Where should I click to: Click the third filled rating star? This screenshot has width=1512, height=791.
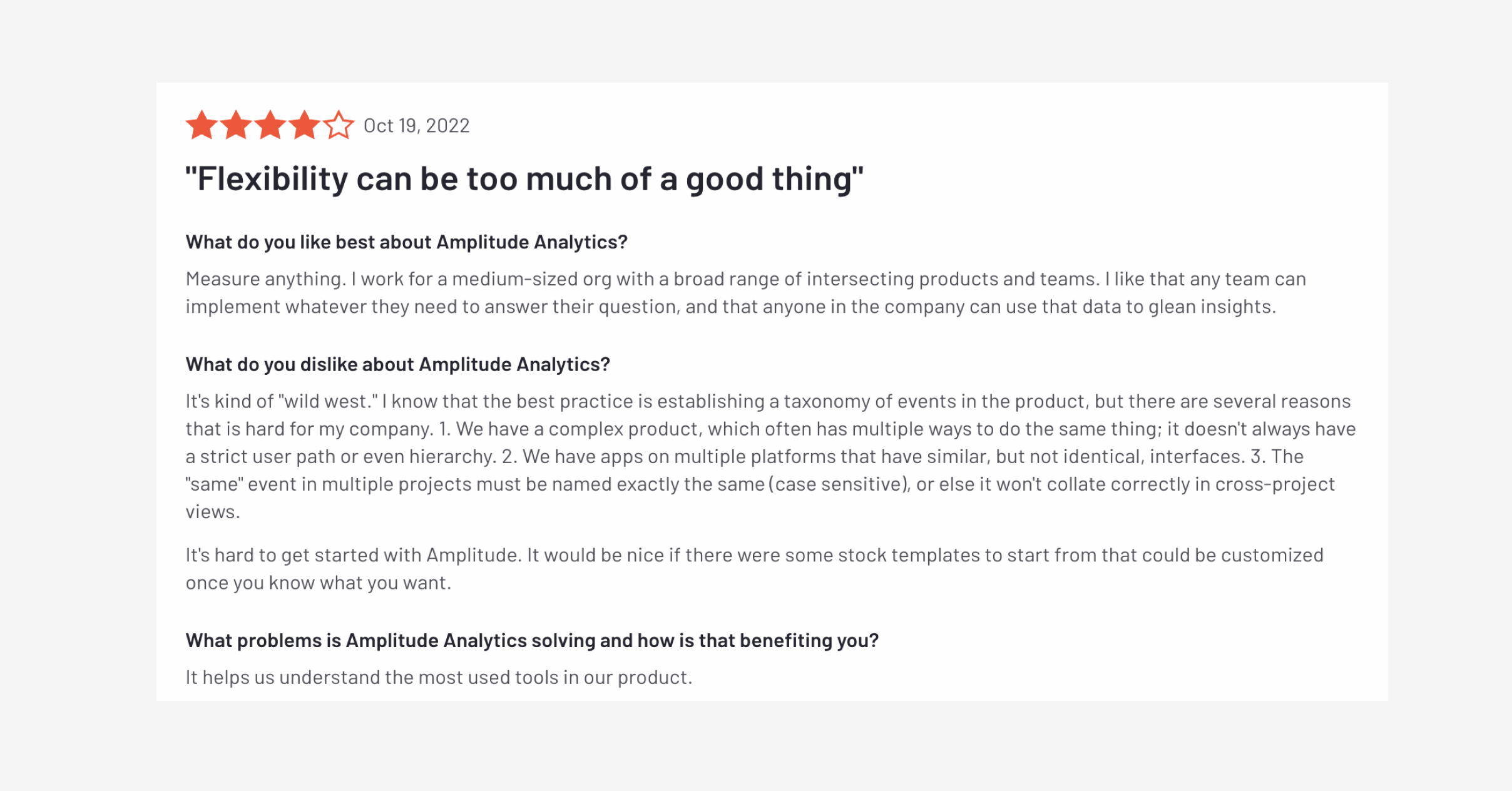270,125
